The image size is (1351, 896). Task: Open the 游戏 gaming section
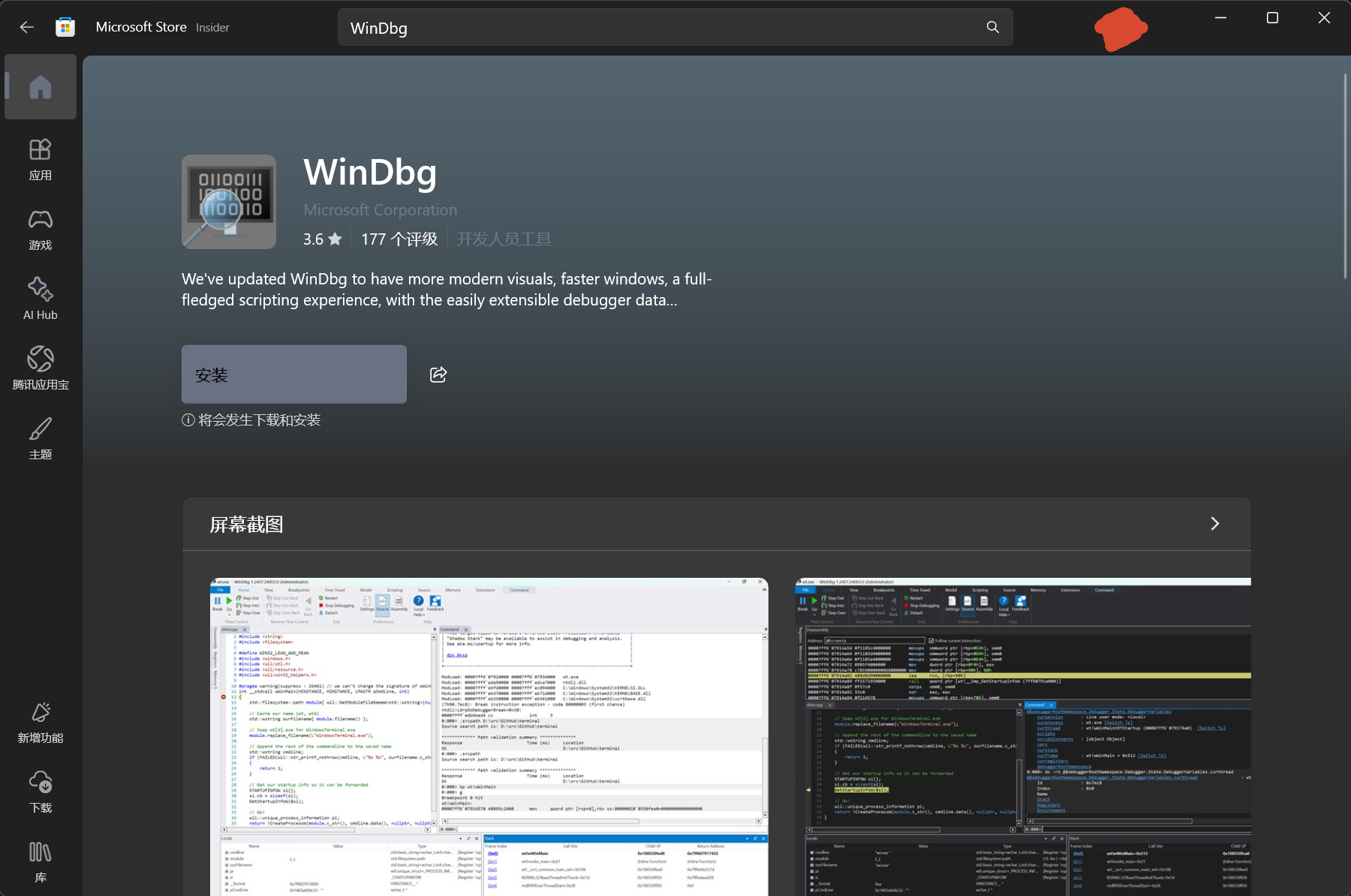(x=41, y=230)
